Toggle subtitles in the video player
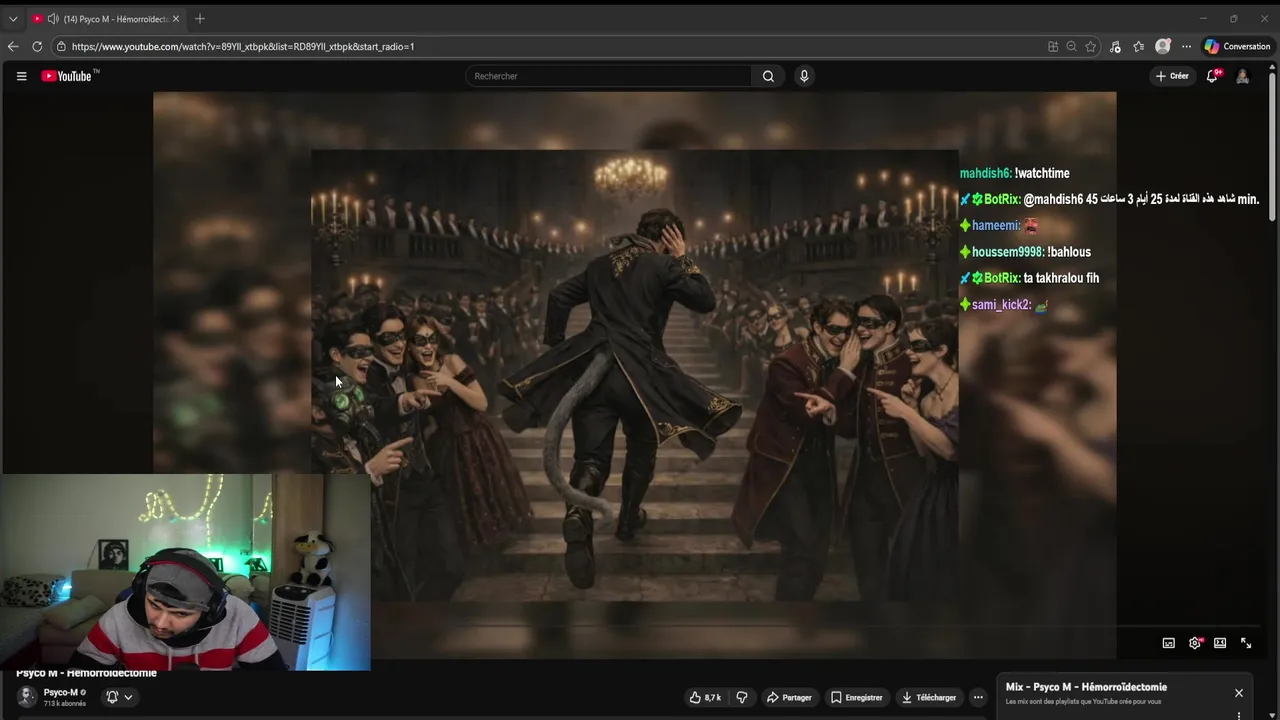 [1168, 643]
